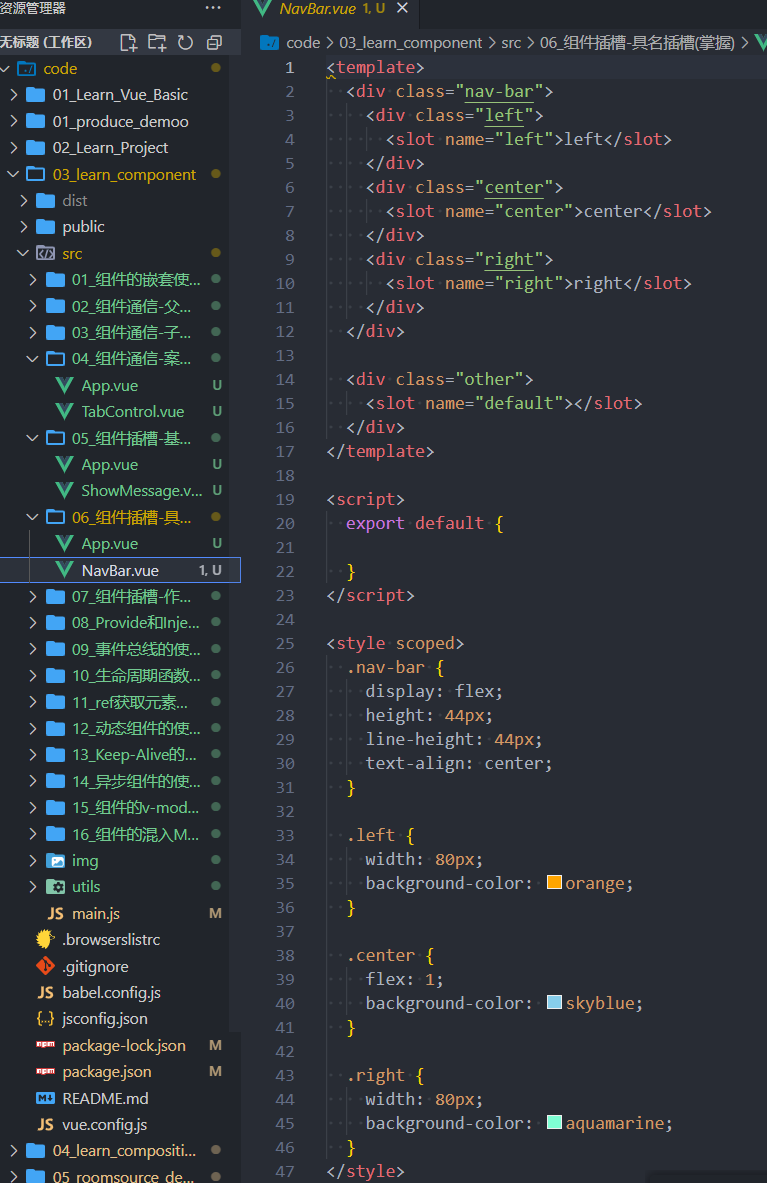Viewport: 767px width, 1183px height.
Task: Click the 06_组件插槽-具名插槽(掌握) breadcrumb
Action: pos(637,43)
